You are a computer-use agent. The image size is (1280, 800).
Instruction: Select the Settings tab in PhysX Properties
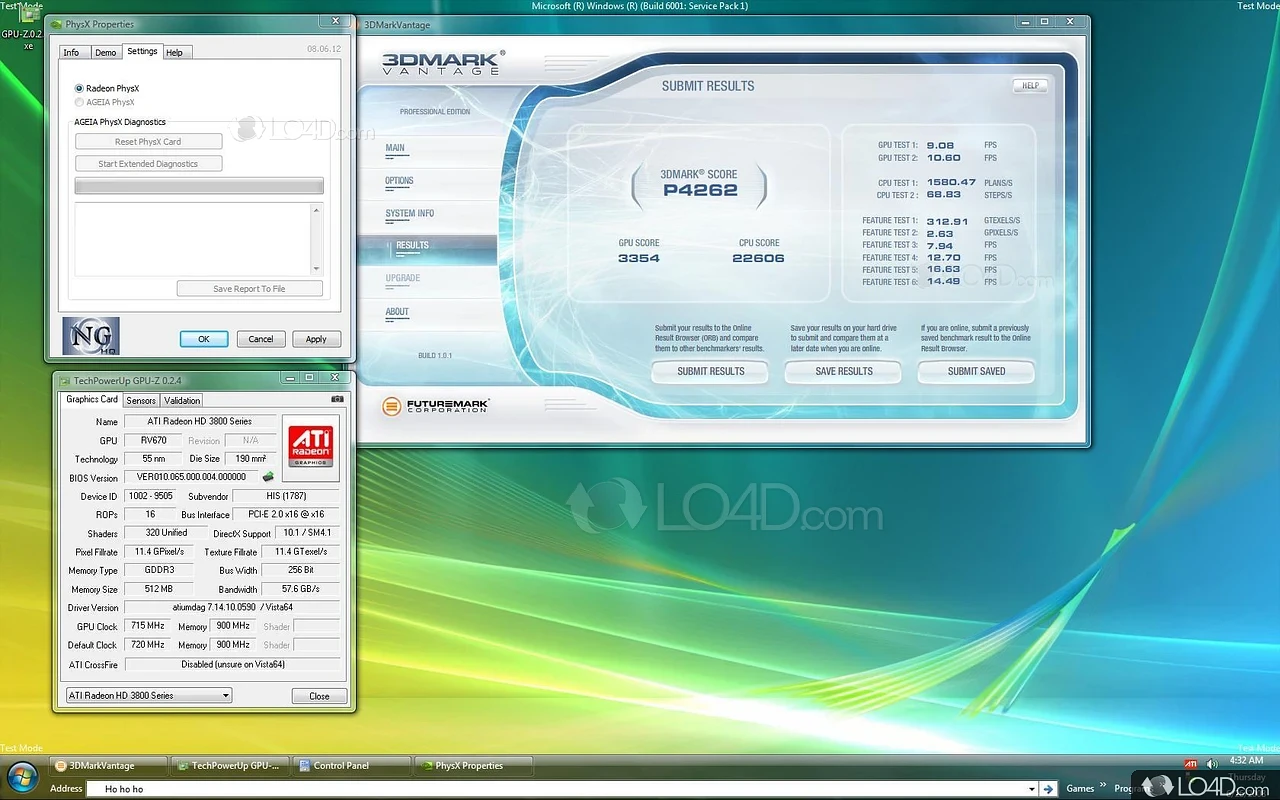click(x=142, y=51)
